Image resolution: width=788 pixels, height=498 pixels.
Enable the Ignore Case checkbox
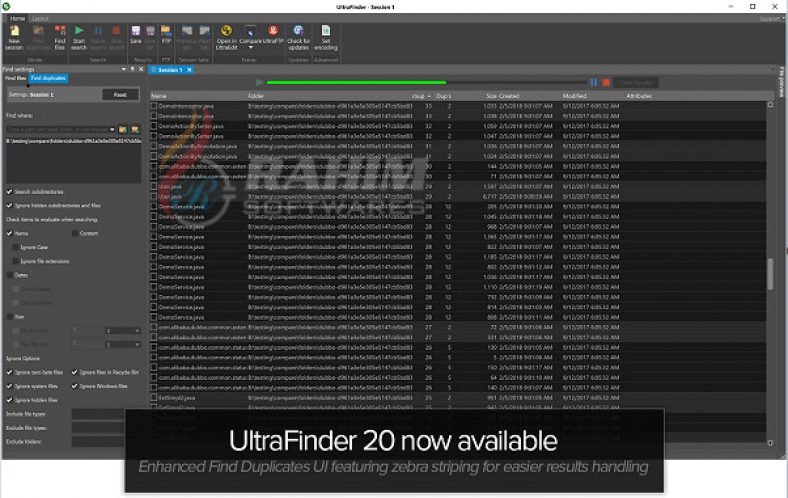pos(16,247)
